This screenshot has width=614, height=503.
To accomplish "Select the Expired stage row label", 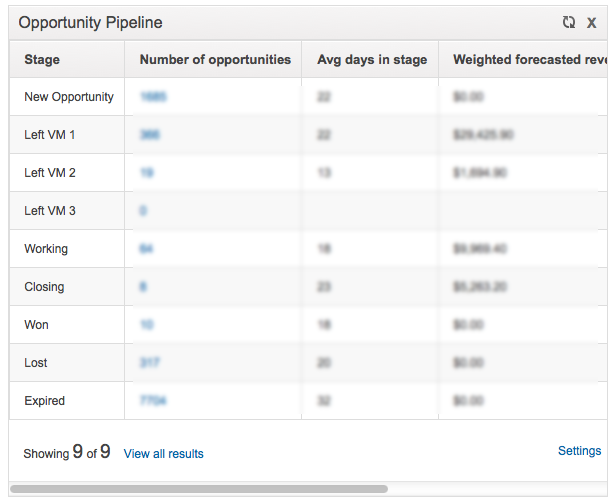I will [45, 401].
